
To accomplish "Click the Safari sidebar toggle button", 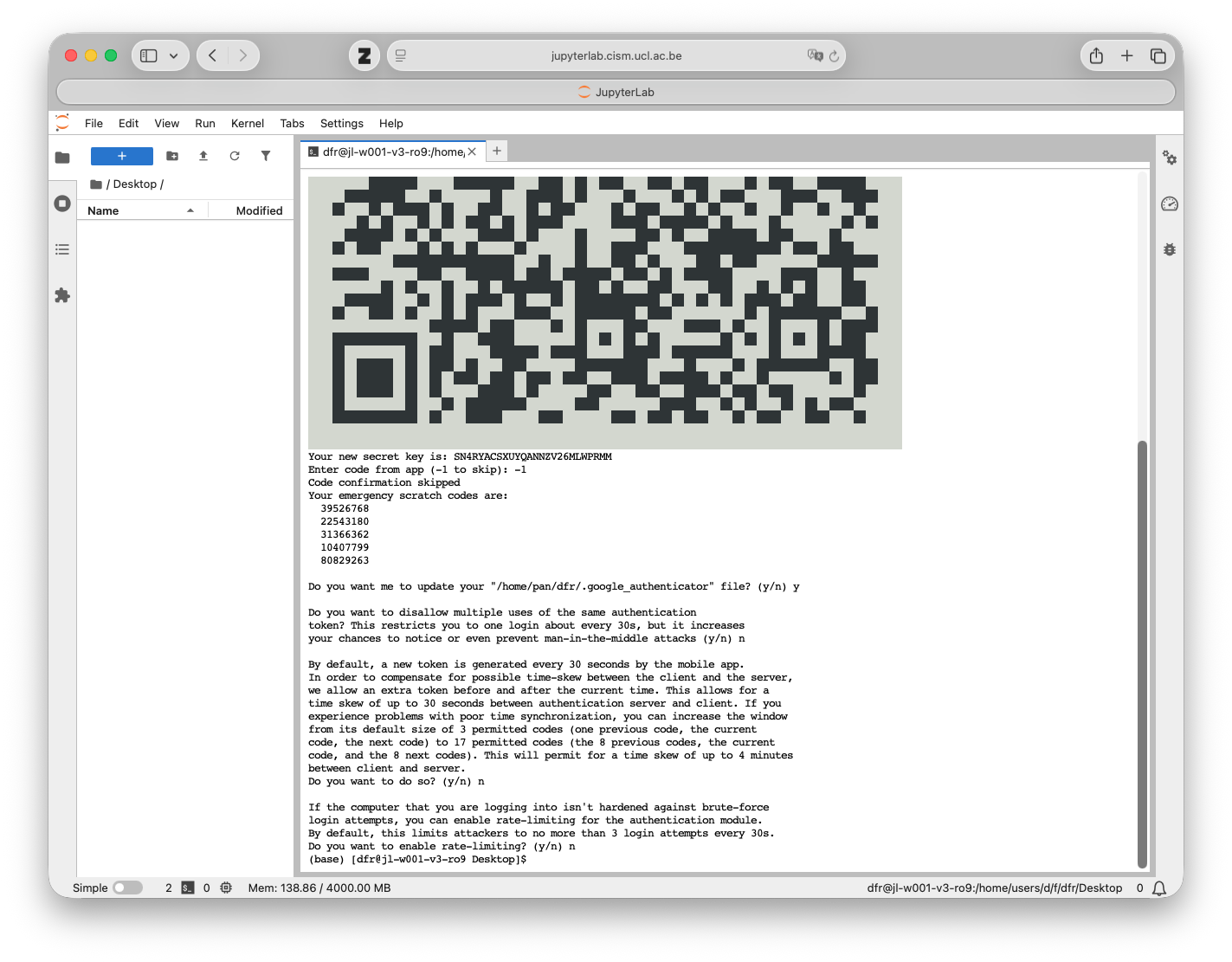I will 149,55.
